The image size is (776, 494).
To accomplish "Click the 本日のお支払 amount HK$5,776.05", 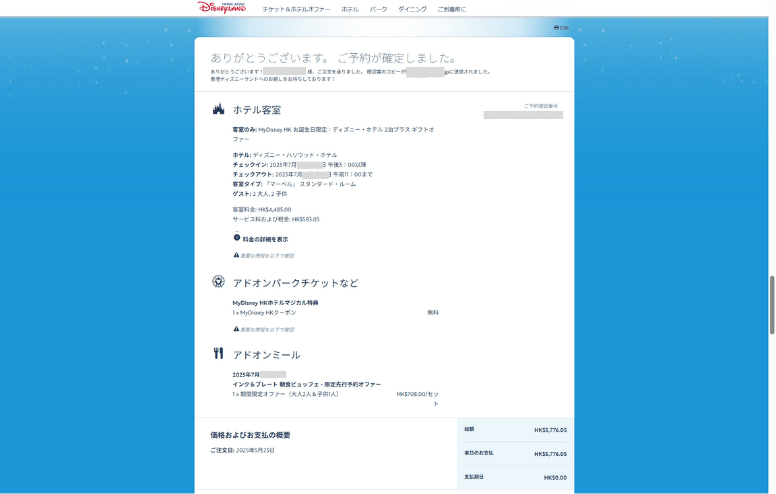I will pos(550,454).
